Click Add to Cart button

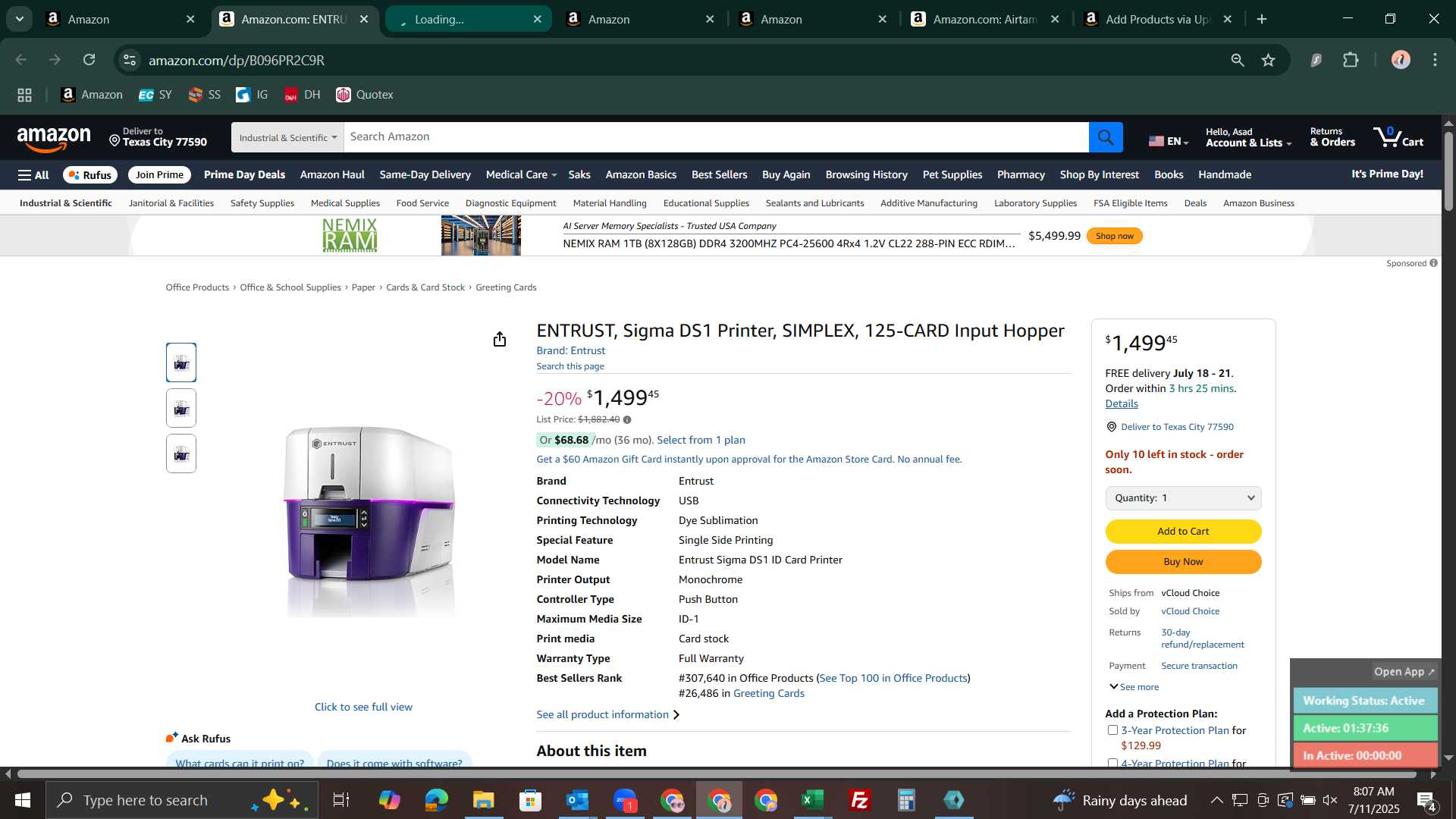pyautogui.click(x=1183, y=532)
